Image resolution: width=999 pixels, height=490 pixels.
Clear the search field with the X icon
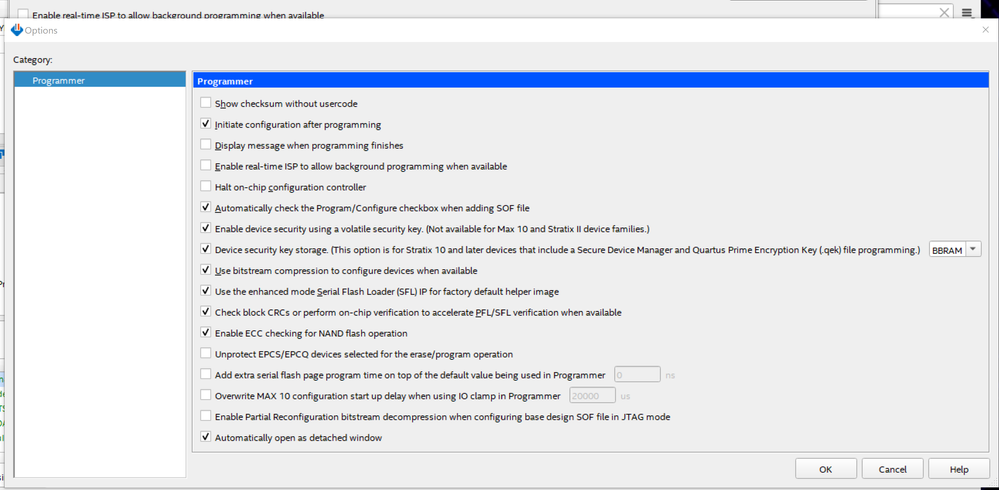(944, 13)
